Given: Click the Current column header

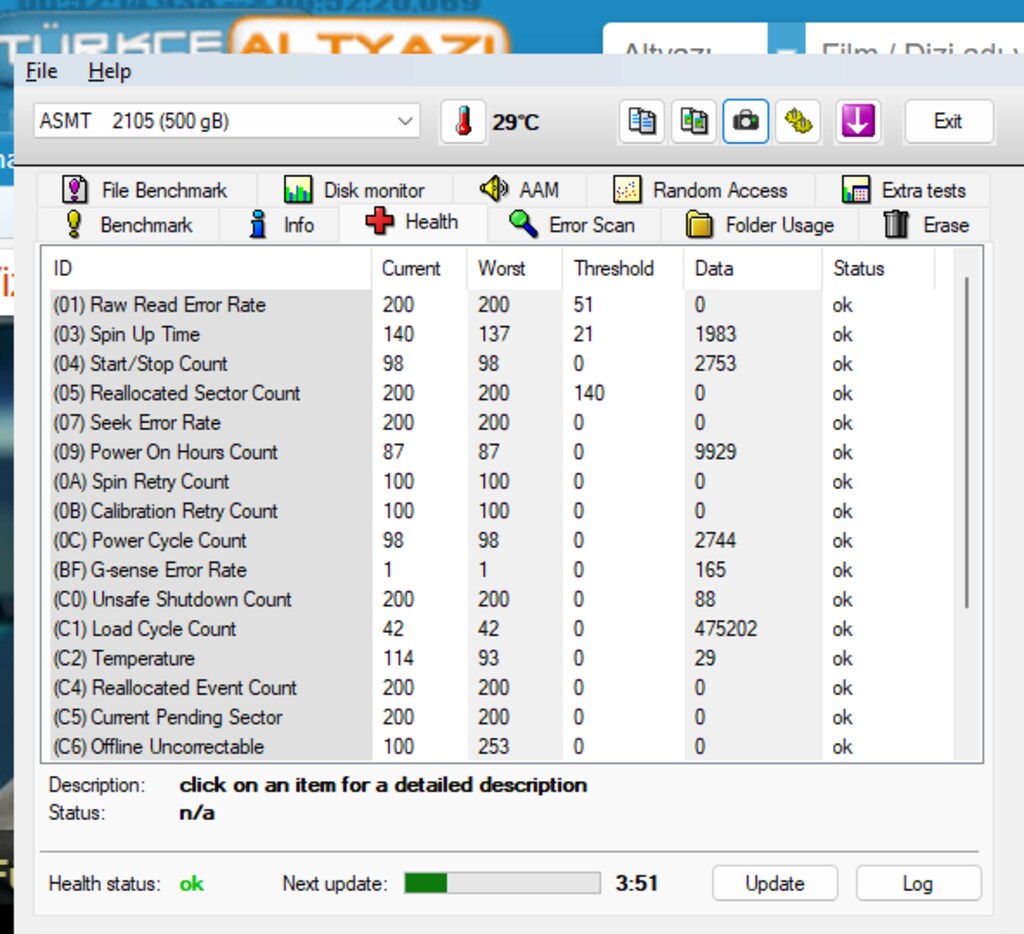Looking at the screenshot, I should coord(419,268).
